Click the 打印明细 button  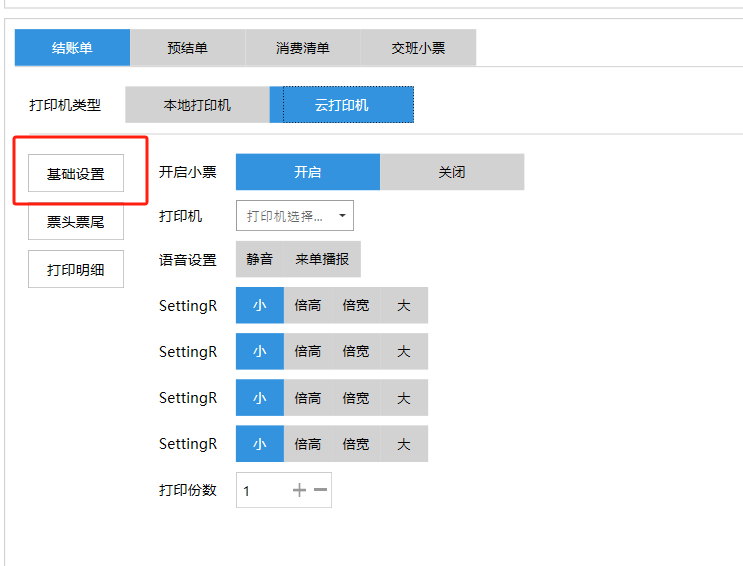pos(76,270)
